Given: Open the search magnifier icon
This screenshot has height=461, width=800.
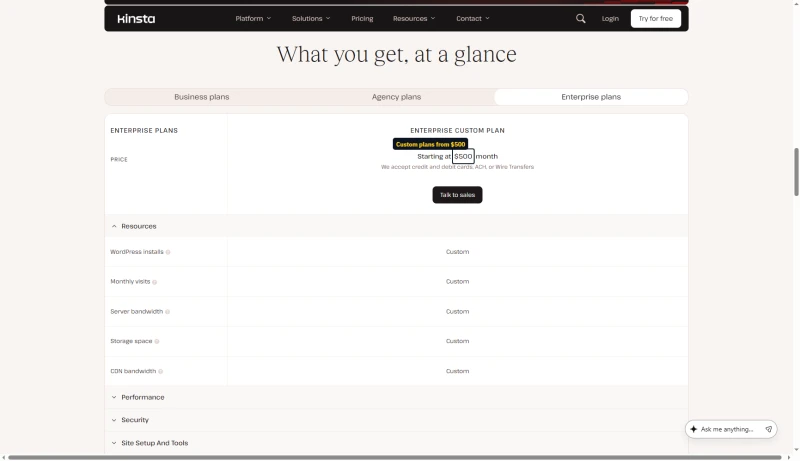Looking at the screenshot, I should (x=581, y=18).
